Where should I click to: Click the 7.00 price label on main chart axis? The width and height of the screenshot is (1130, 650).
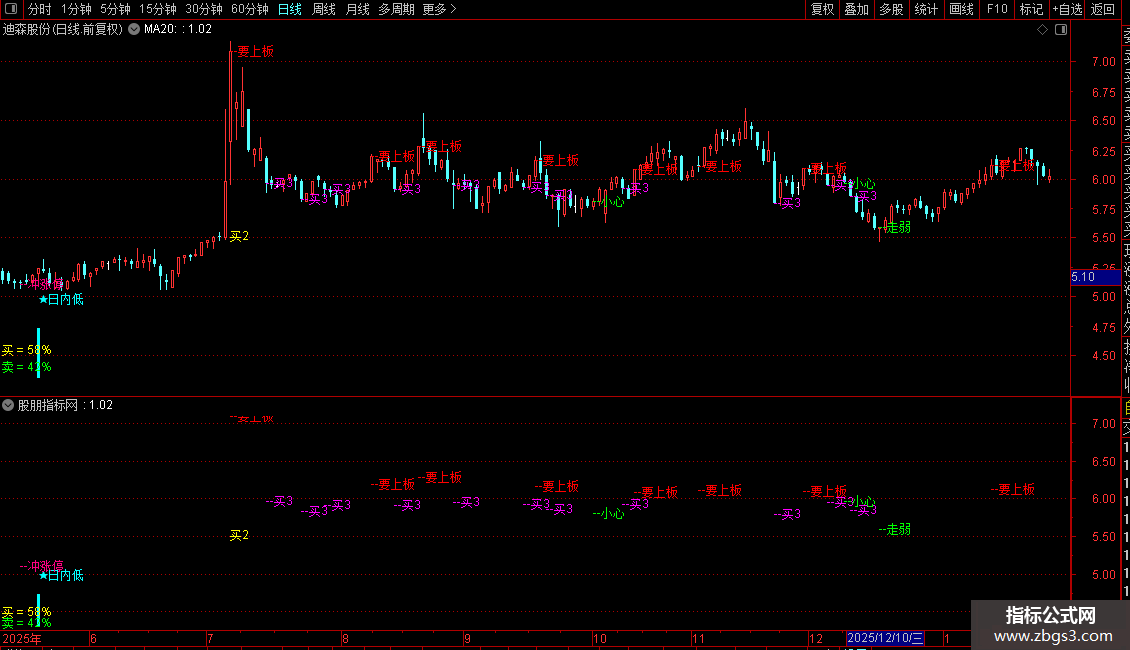coord(1103,62)
